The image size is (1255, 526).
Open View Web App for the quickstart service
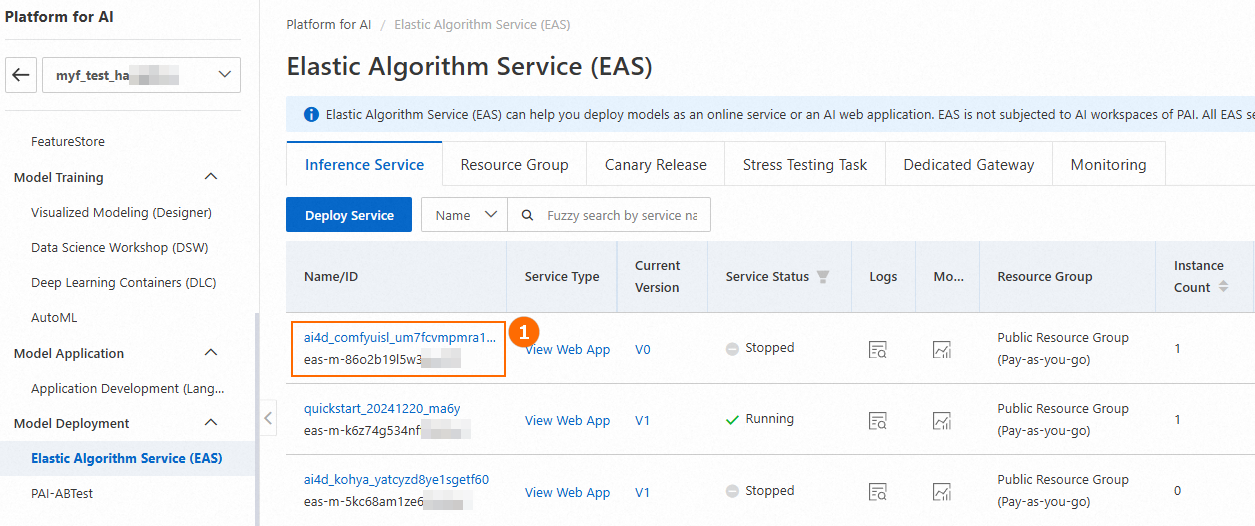click(567, 420)
